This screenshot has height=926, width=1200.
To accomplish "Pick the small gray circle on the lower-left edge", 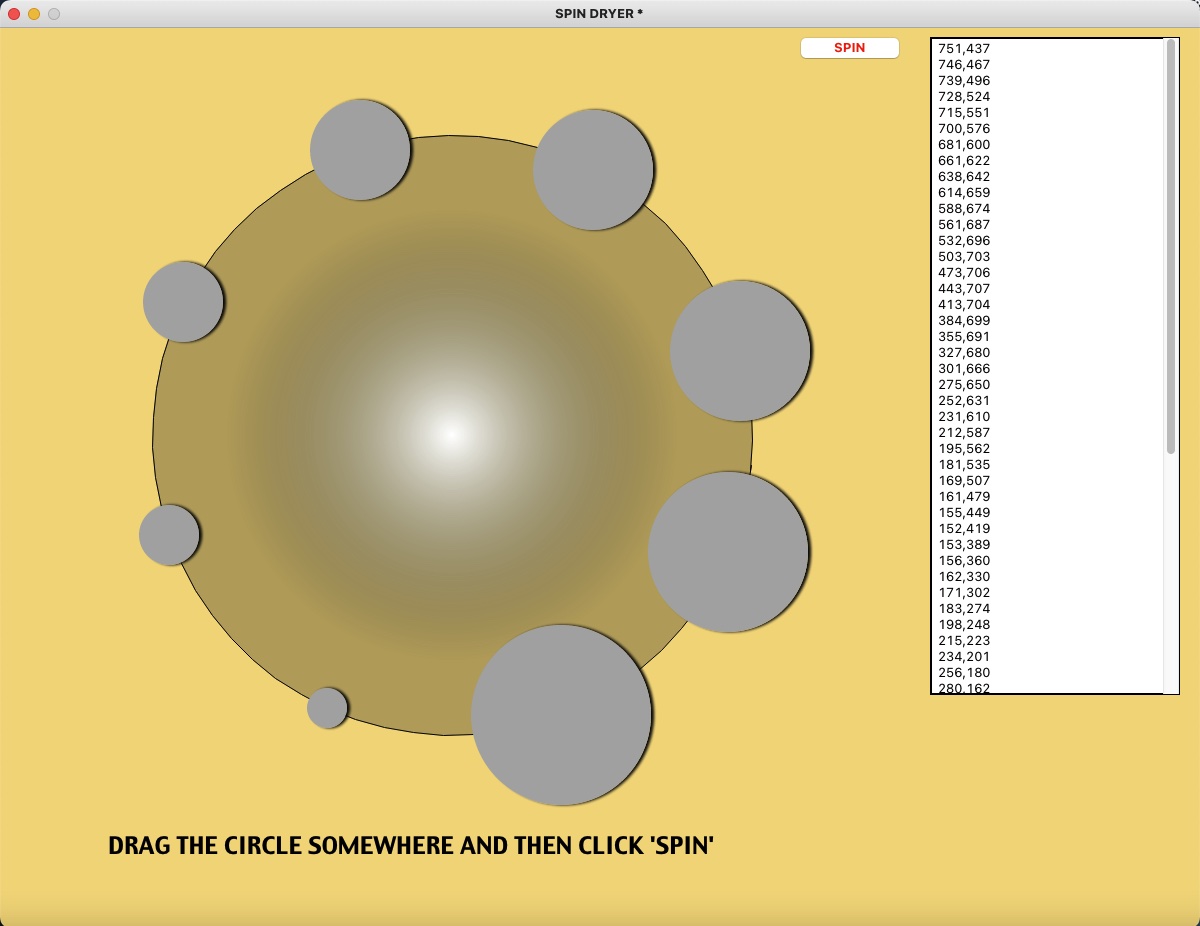I will click(x=169, y=535).
